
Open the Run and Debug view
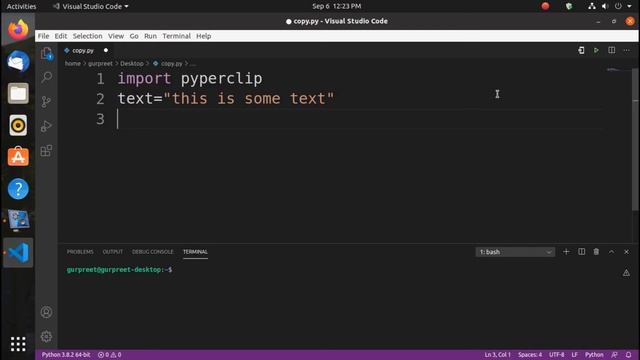[x=47, y=126]
